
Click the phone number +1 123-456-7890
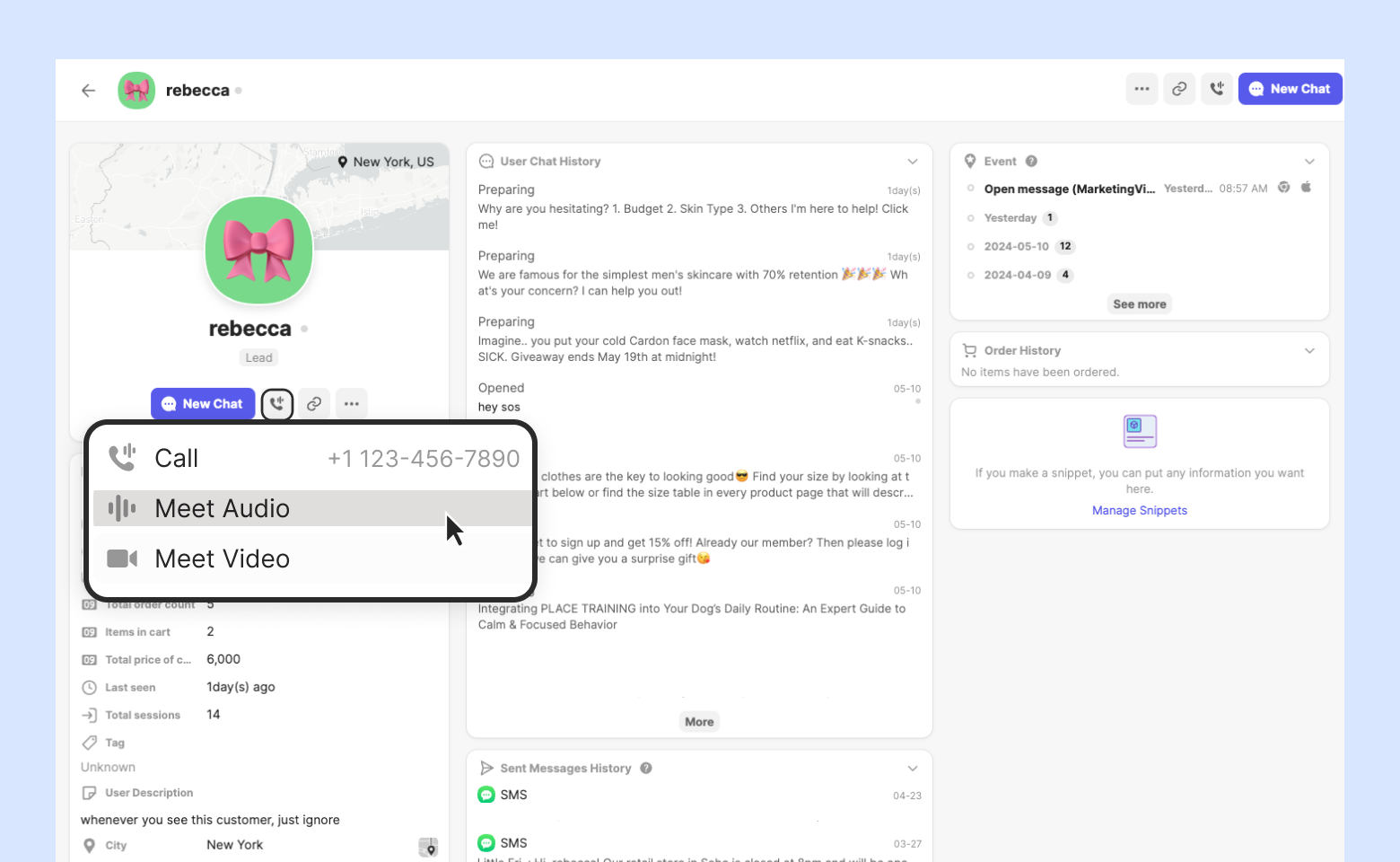tap(424, 459)
